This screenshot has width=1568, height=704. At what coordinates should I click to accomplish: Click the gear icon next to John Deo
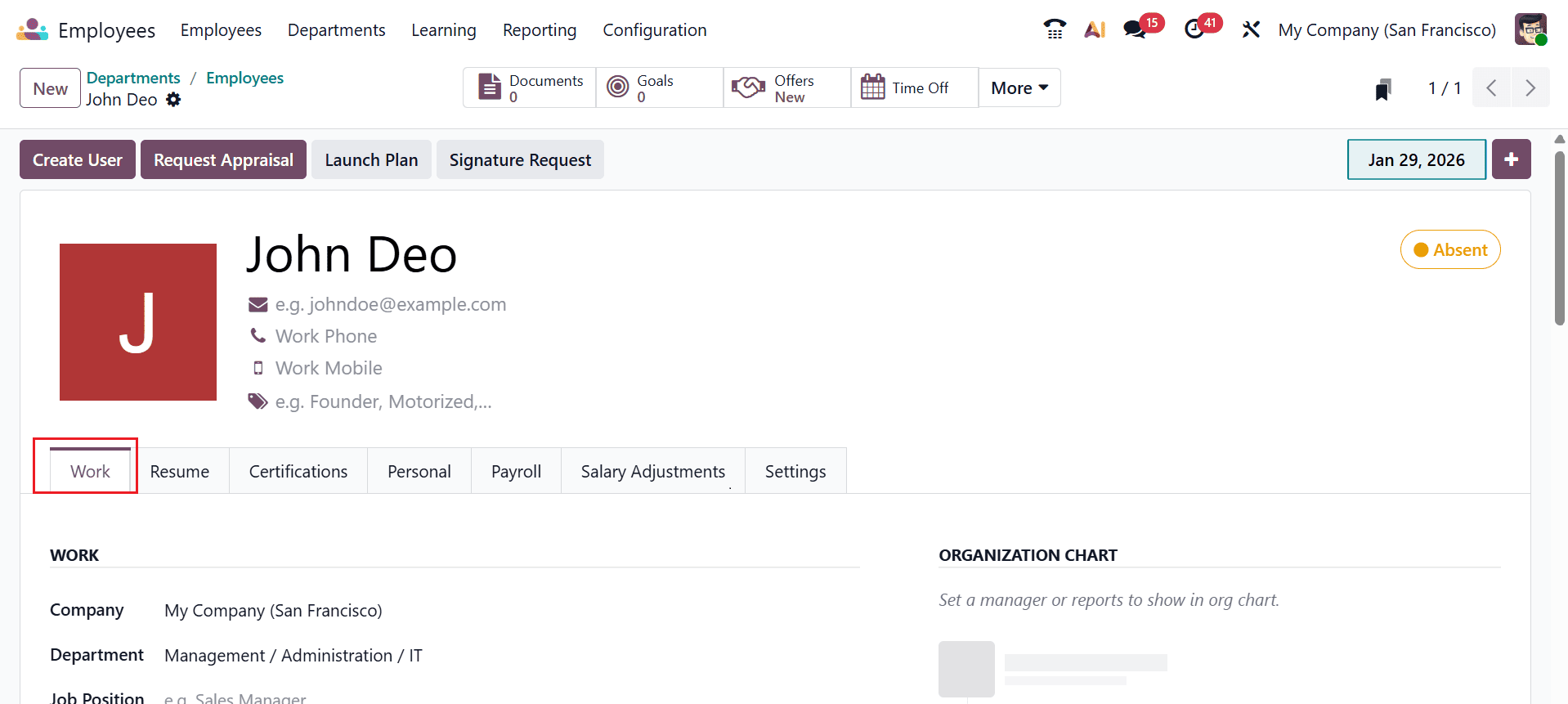173,100
